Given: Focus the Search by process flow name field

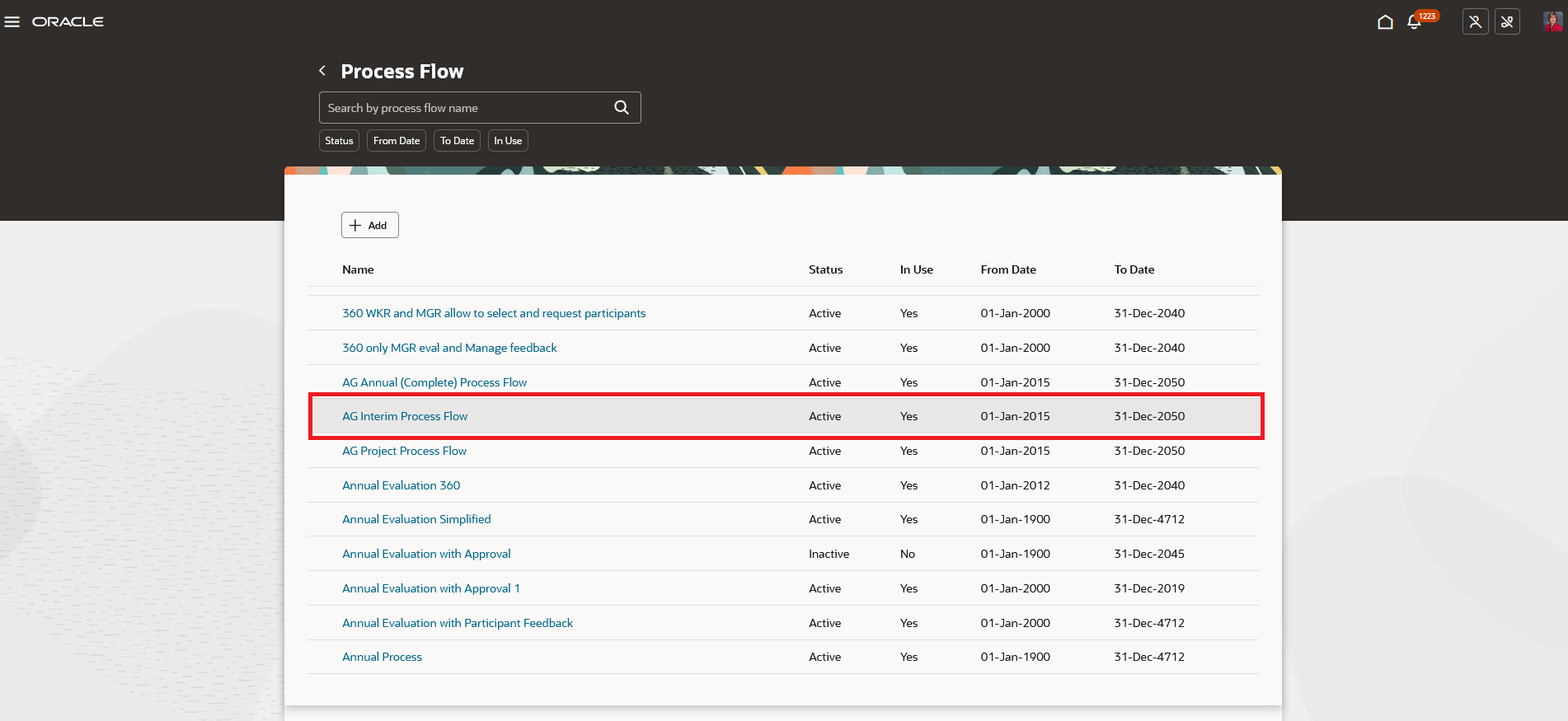Looking at the screenshot, I should [x=480, y=108].
